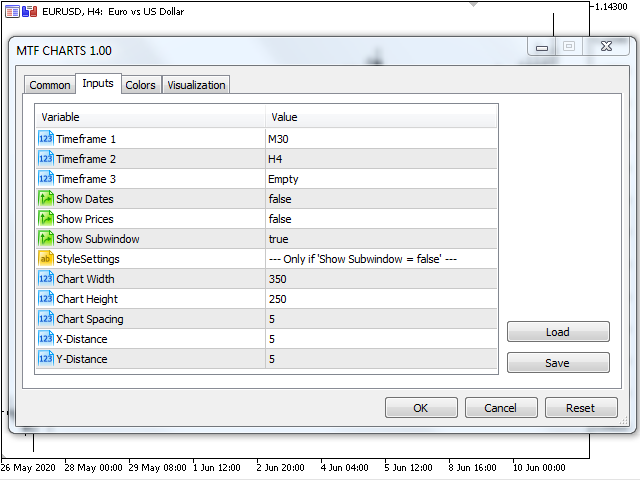Click the X-Distance variable name
This screenshot has height=480, width=640.
[x=82, y=339]
